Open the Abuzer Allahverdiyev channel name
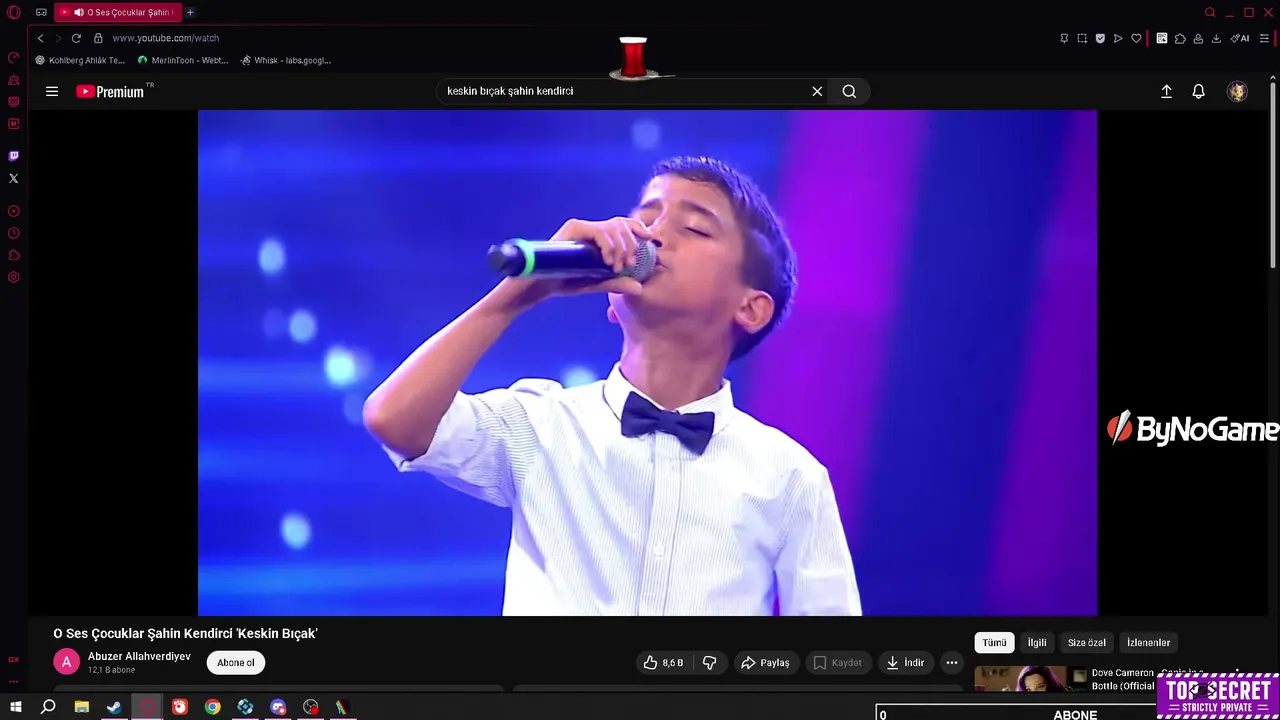The height and width of the screenshot is (720, 1280). pyautogui.click(x=139, y=656)
